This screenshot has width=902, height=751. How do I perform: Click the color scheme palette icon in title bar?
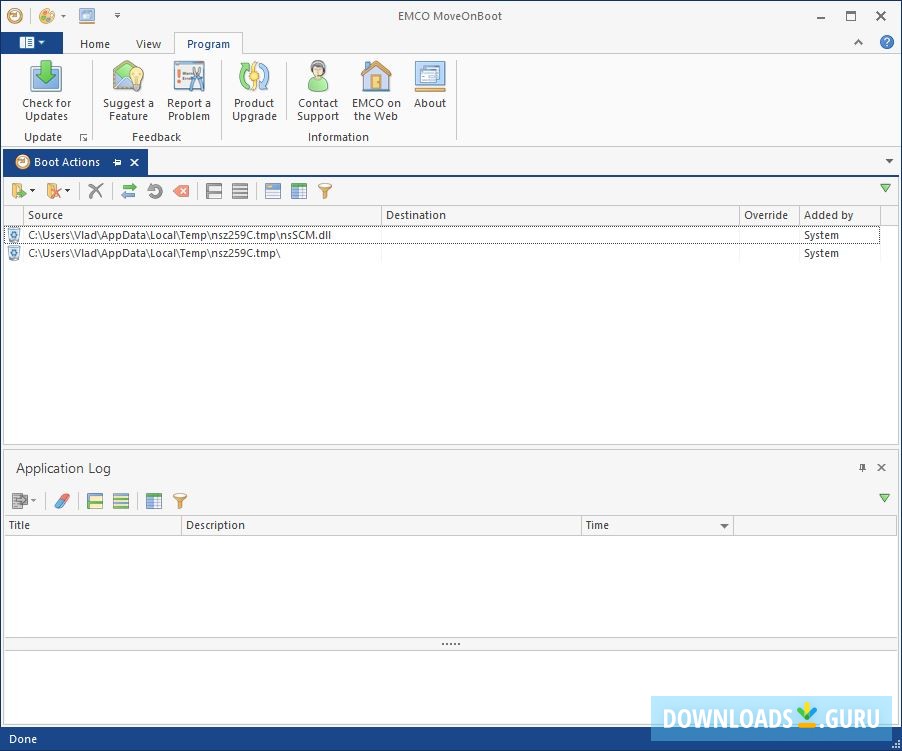(47, 16)
